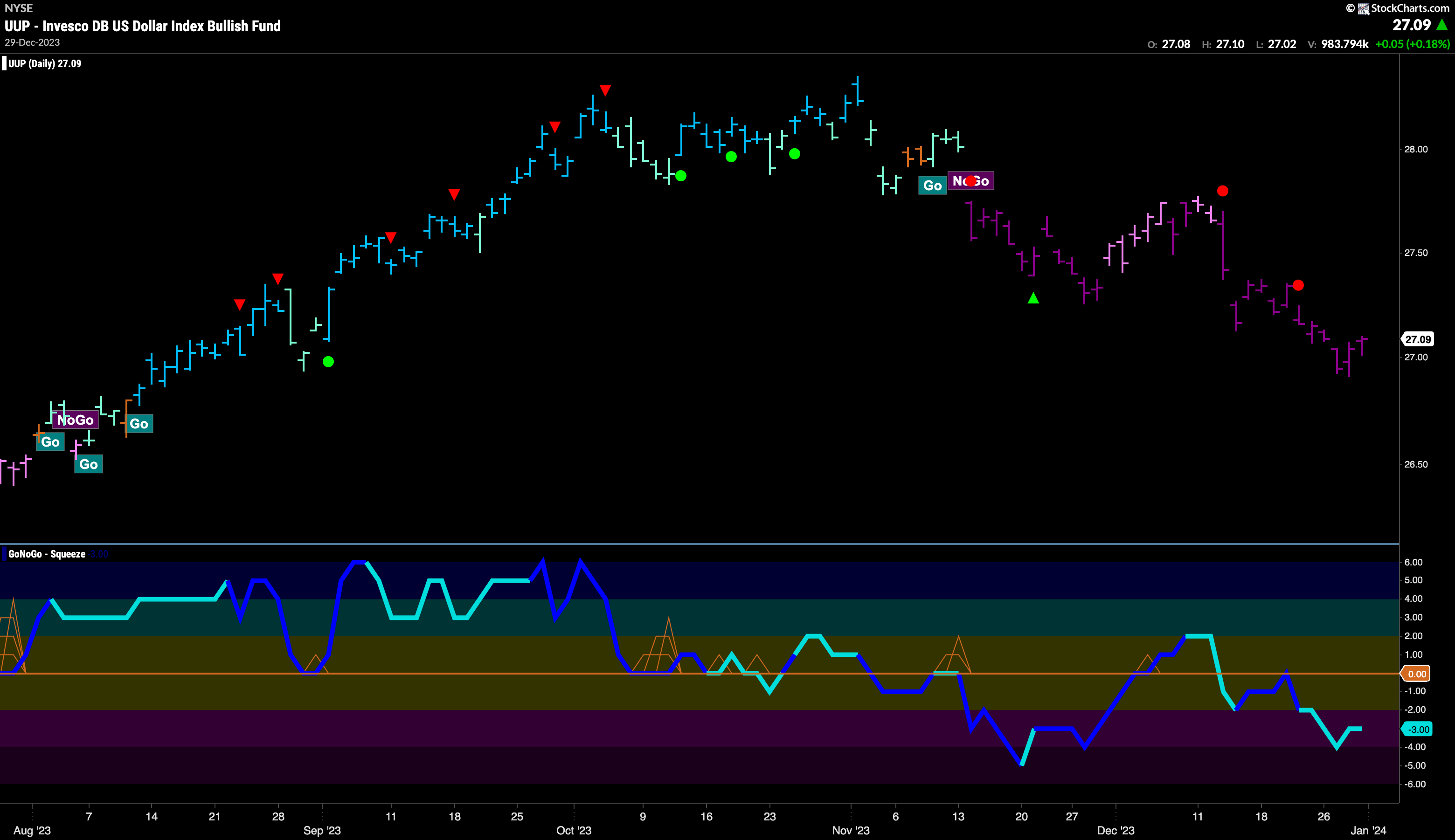This screenshot has width=1455, height=840.
Task: Click the green triangle marker near Nov 20
Action: [1033, 298]
